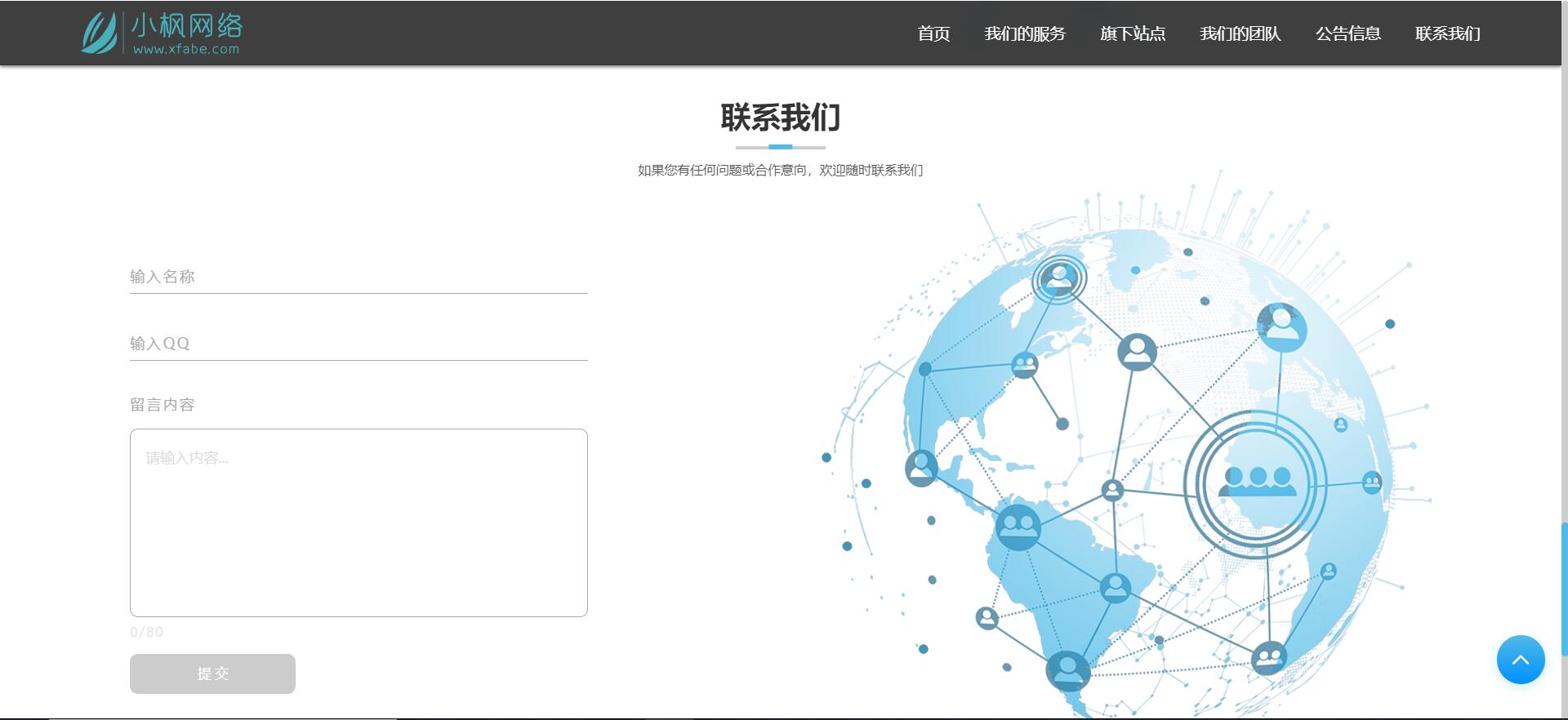
Task: Click the www.xfabe.com logo text
Action: click(186, 49)
